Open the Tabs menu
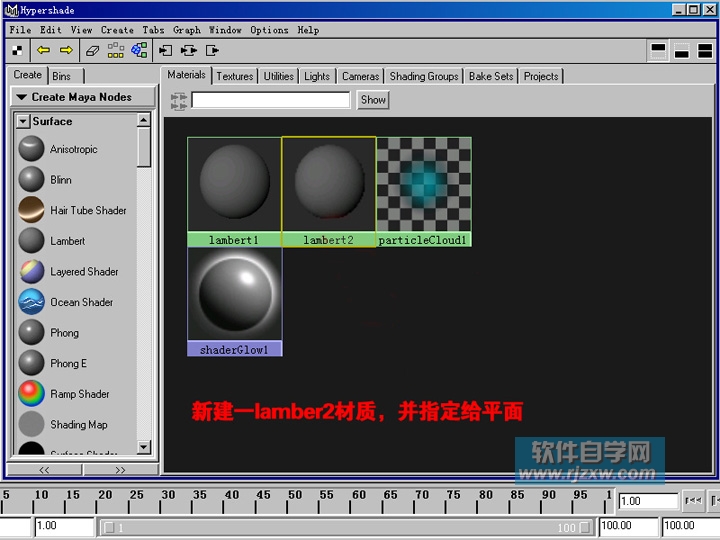 (x=153, y=30)
